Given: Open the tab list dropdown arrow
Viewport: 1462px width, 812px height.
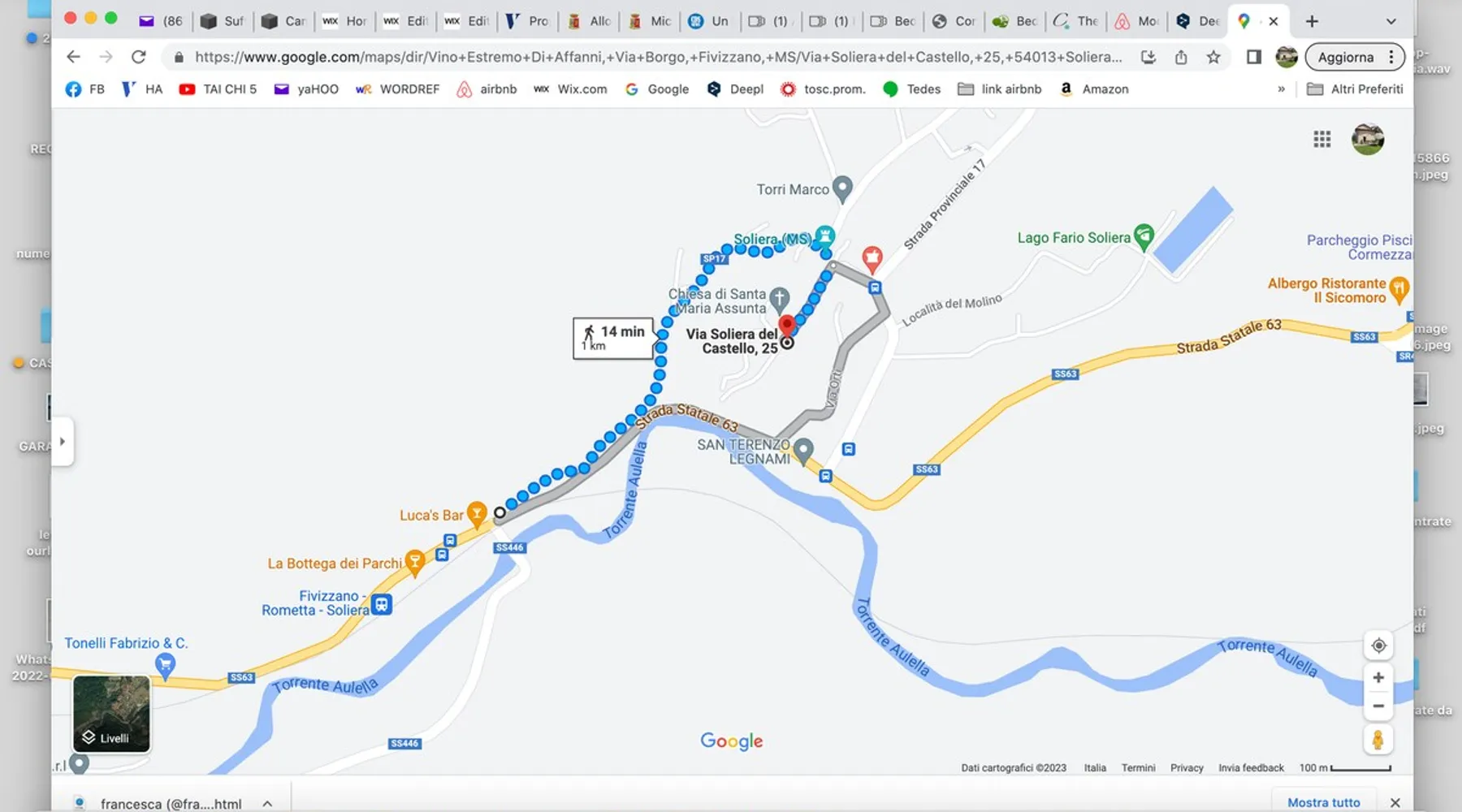Looking at the screenshot, I should click(1391, 21).
